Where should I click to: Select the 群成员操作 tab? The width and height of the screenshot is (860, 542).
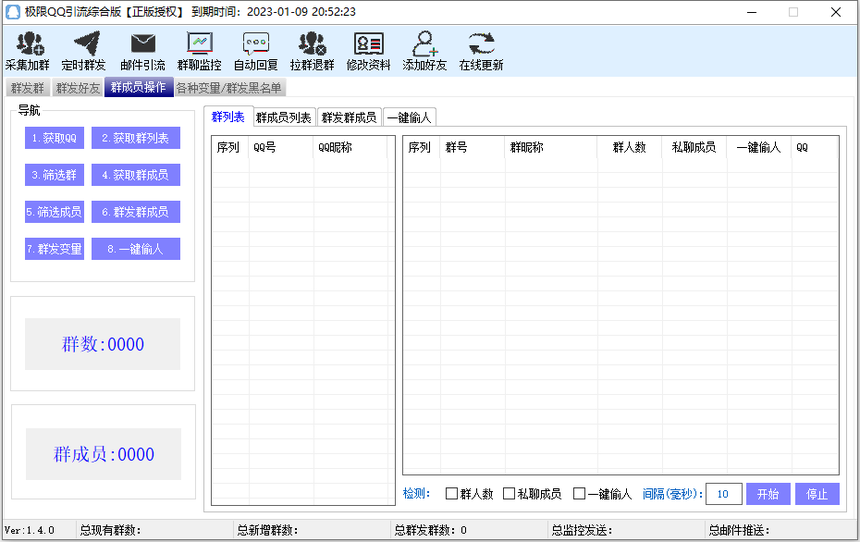click(x=138, y=87)
